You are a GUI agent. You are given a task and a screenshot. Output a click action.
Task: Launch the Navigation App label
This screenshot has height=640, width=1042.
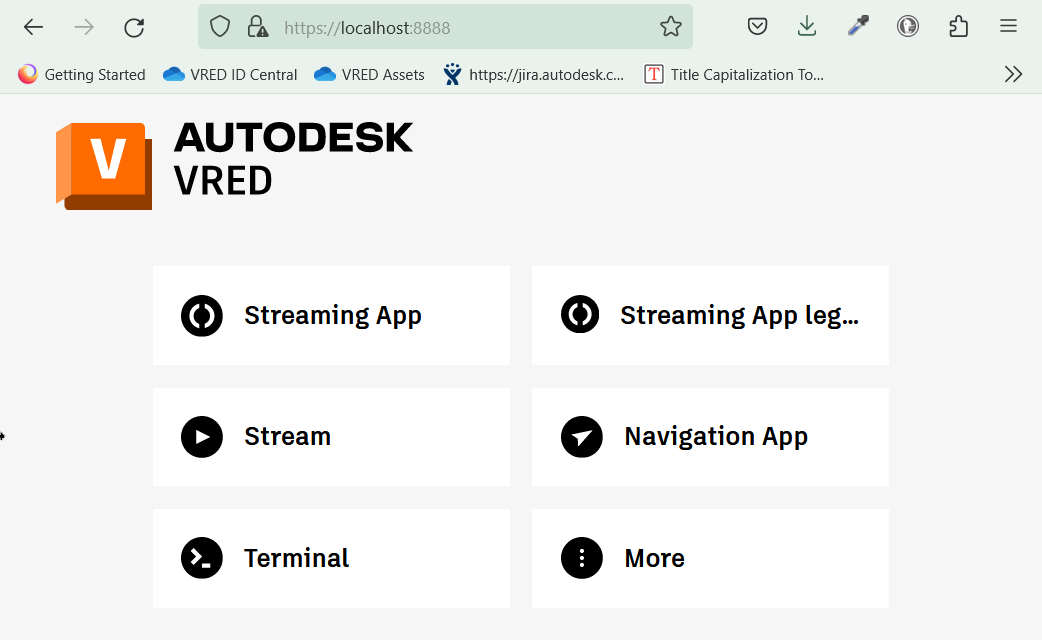(x=716, y=437)
